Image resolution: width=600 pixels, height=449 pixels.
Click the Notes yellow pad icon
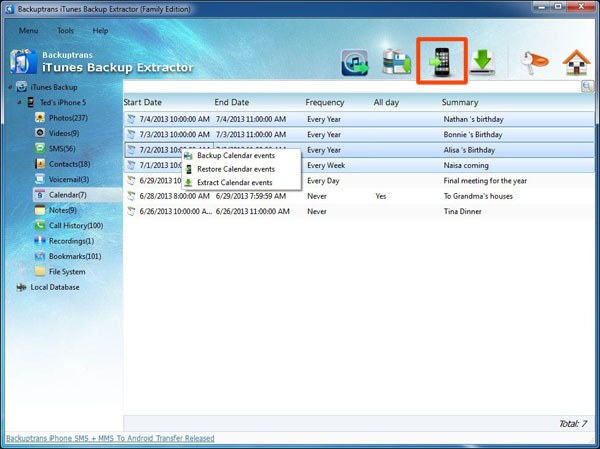point(40,210)
